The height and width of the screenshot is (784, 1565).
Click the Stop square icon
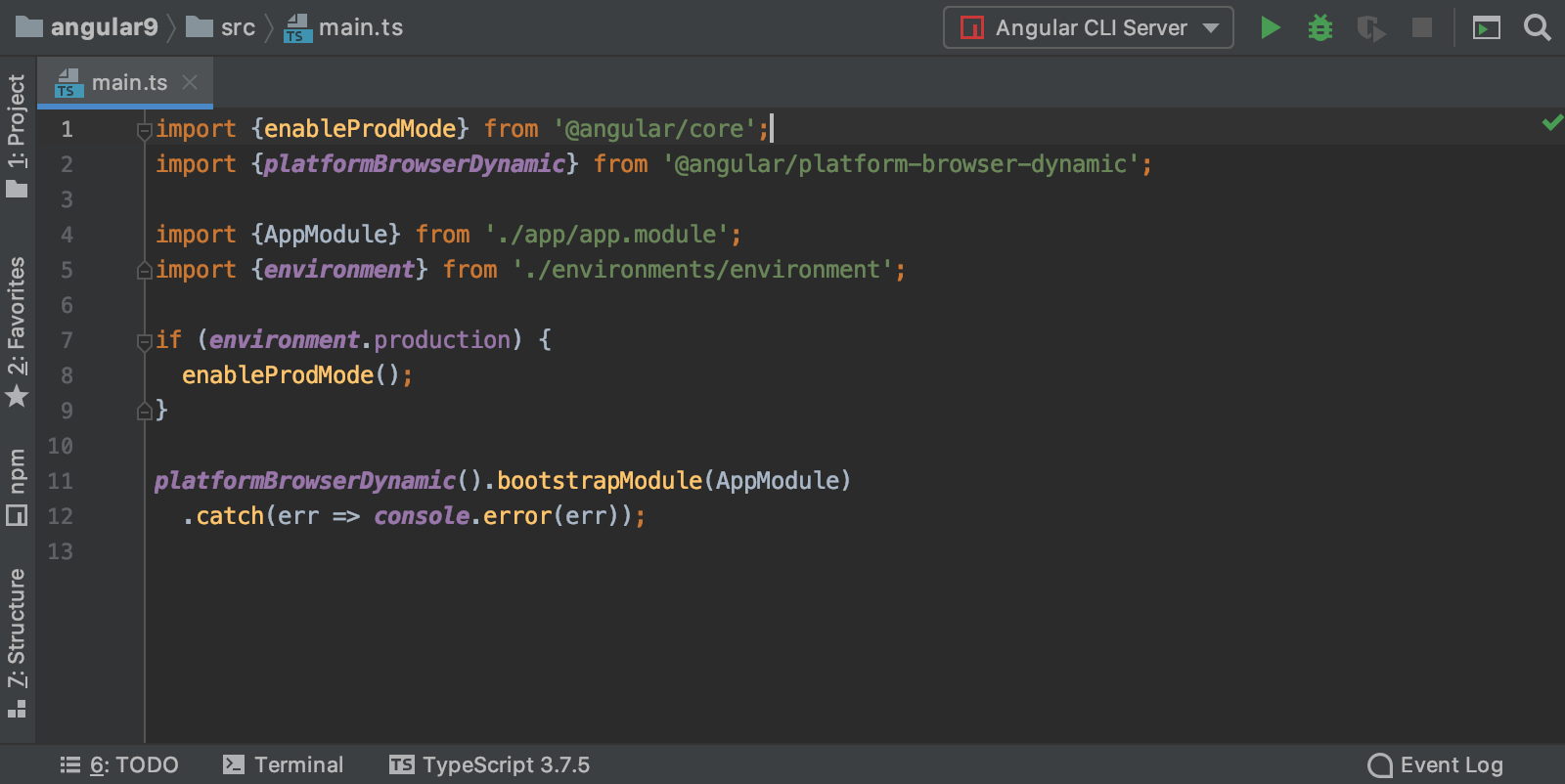click(1422, 27)
